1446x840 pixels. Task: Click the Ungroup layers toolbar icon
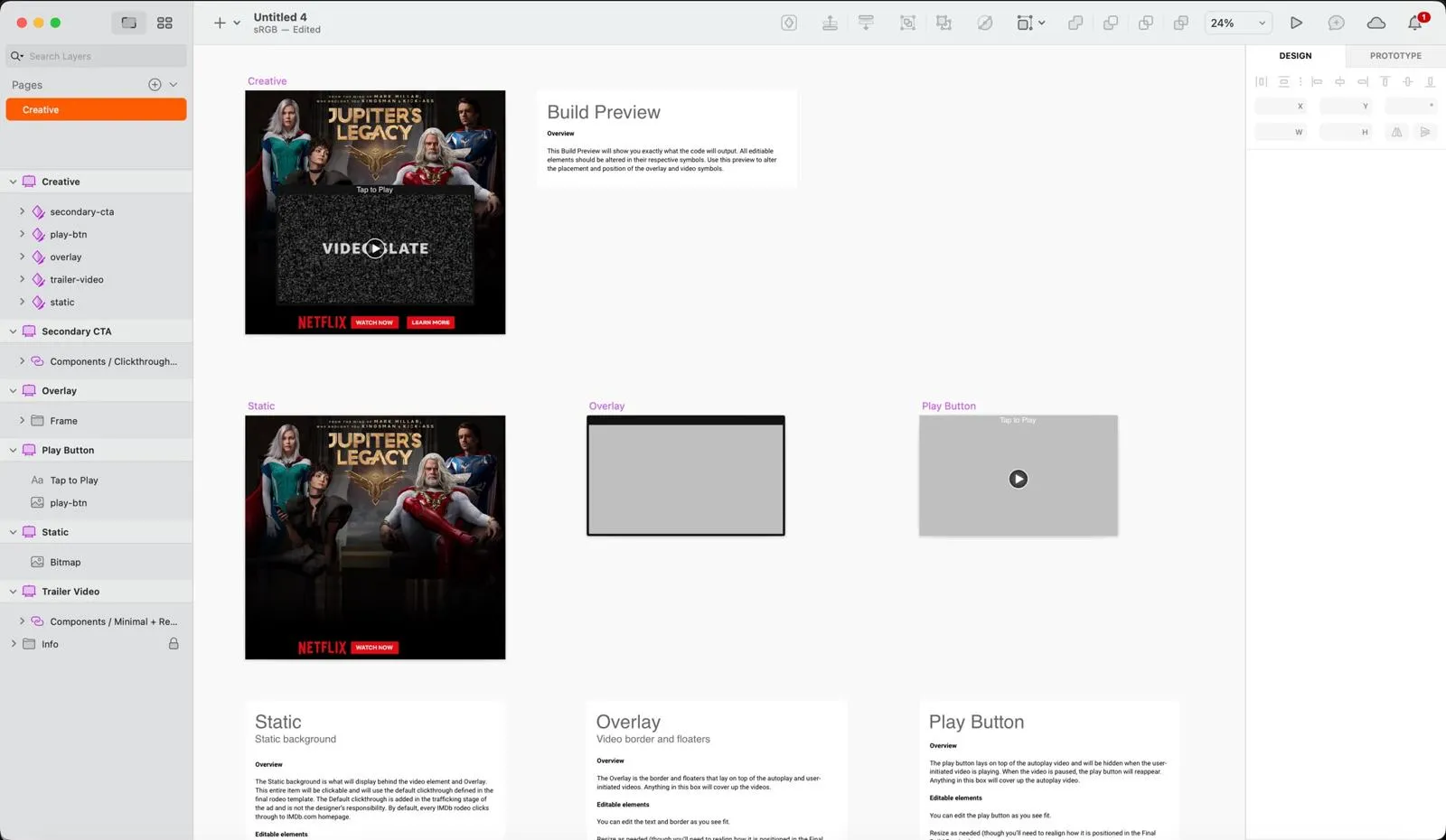[944, 23]
